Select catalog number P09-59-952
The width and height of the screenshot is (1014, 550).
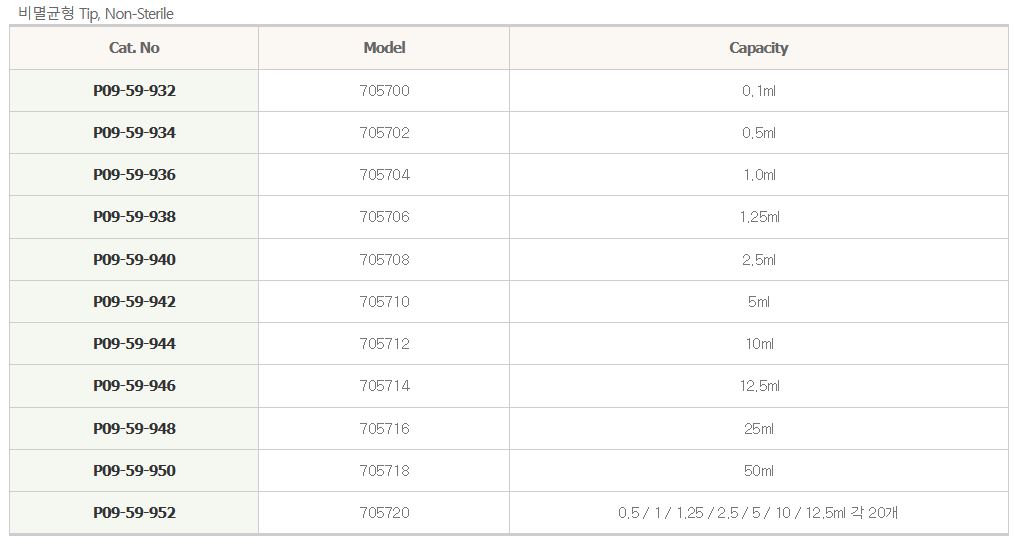point(134,513)
